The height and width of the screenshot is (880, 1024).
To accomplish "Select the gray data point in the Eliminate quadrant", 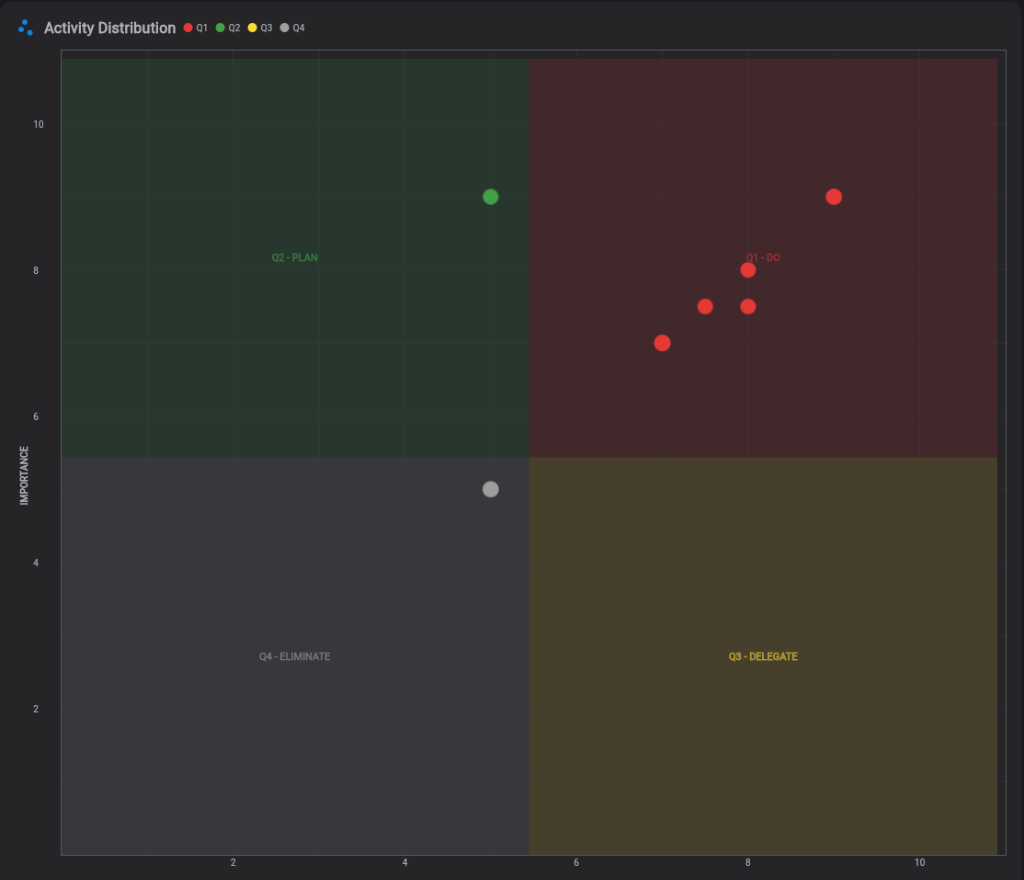I will tap(489, 489).
